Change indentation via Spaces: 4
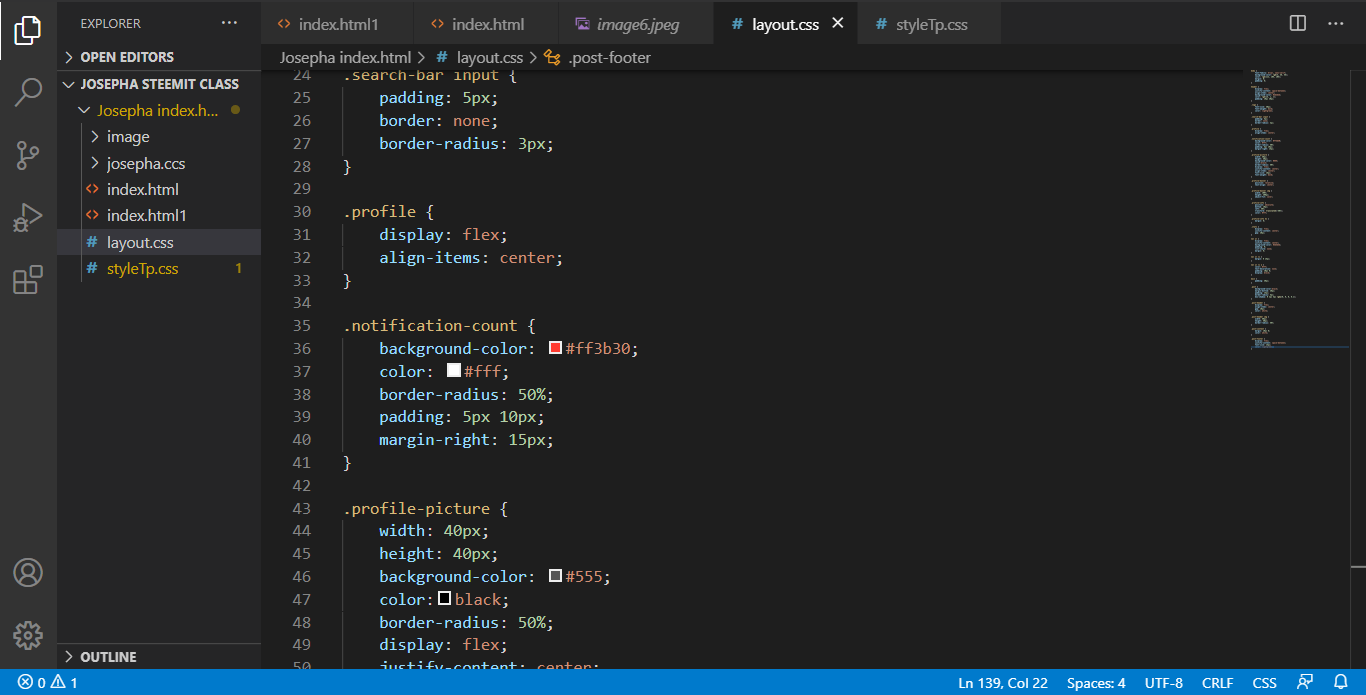The image size is (1366, 695). (x=1096, y=683)
